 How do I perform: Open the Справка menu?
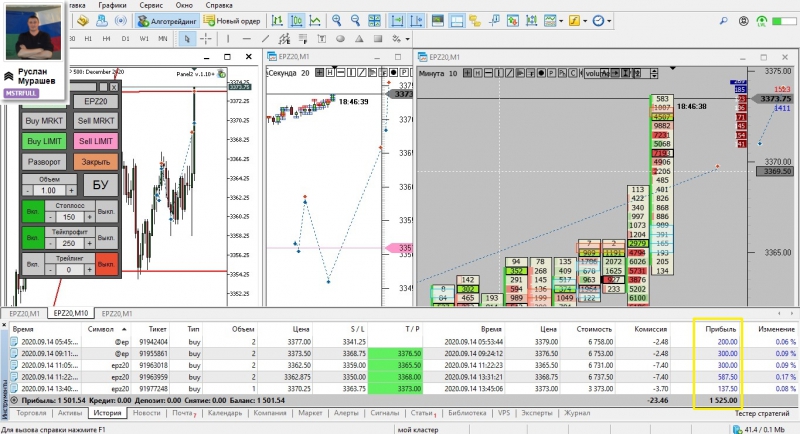click(x=219, y=5)
